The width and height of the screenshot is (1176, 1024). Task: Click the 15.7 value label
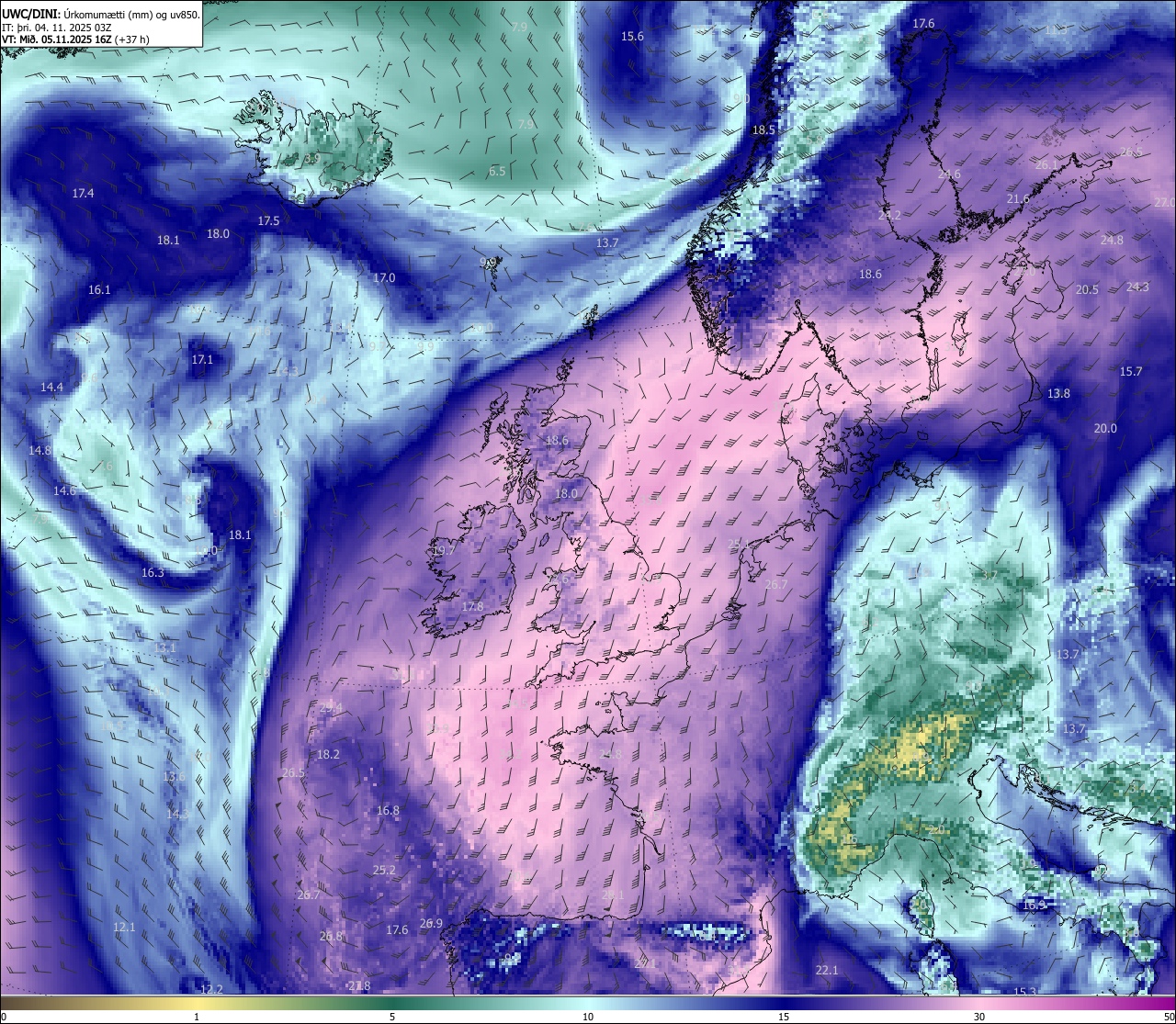coord(1131,371)
